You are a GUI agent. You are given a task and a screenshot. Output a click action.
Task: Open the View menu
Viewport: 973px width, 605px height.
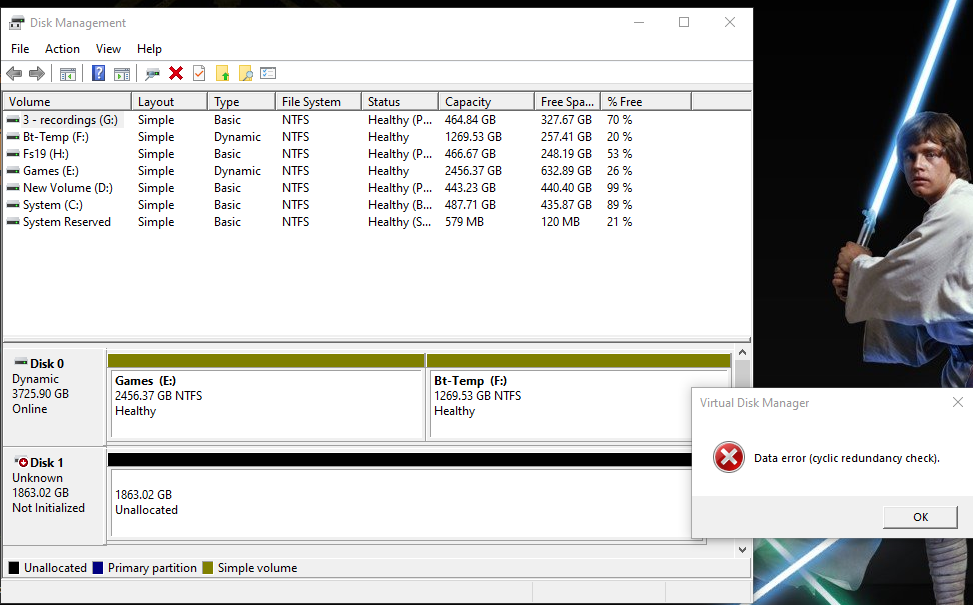[x=108, y=48]
